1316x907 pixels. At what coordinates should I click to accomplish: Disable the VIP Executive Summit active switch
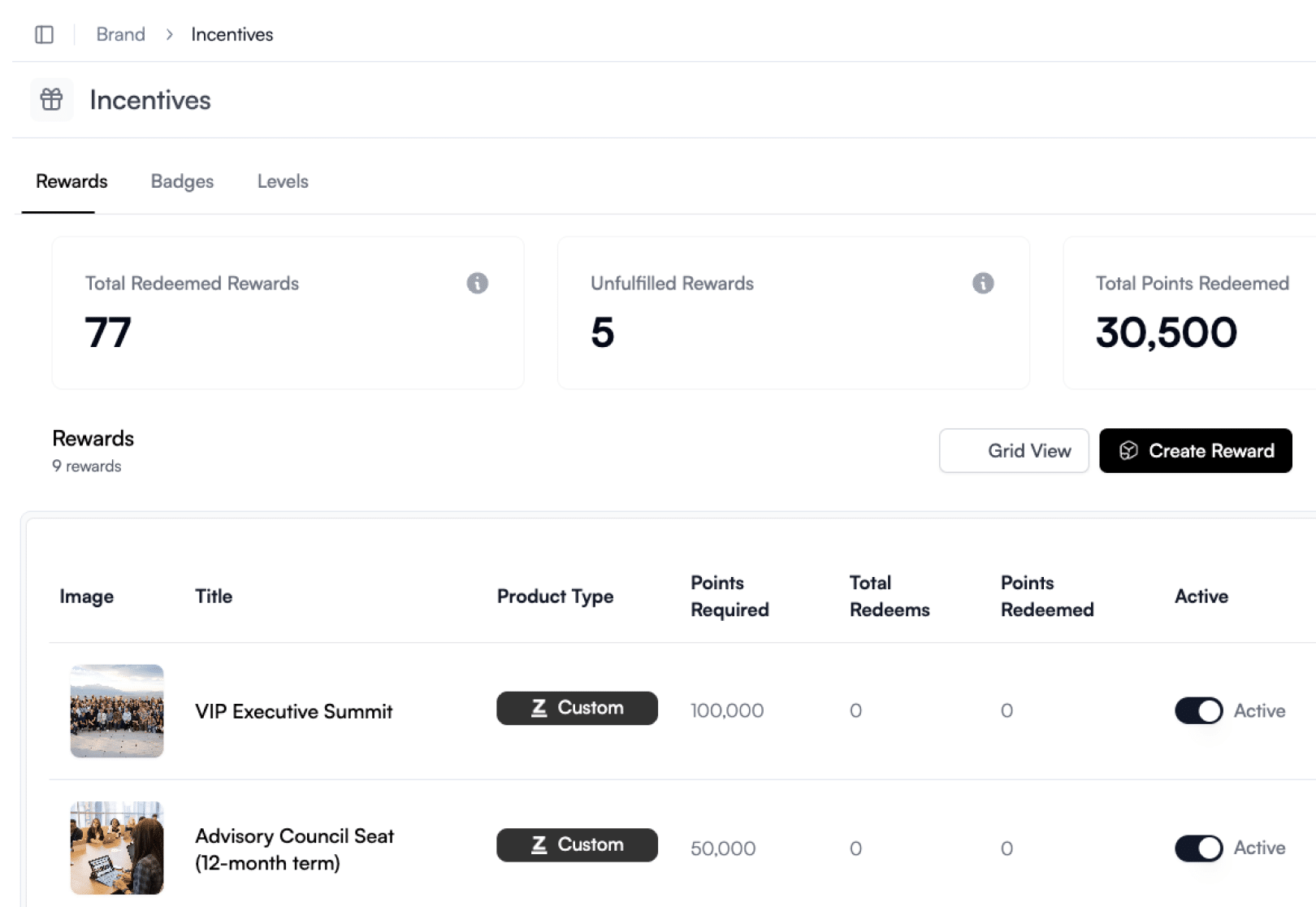coord(1198,710)
